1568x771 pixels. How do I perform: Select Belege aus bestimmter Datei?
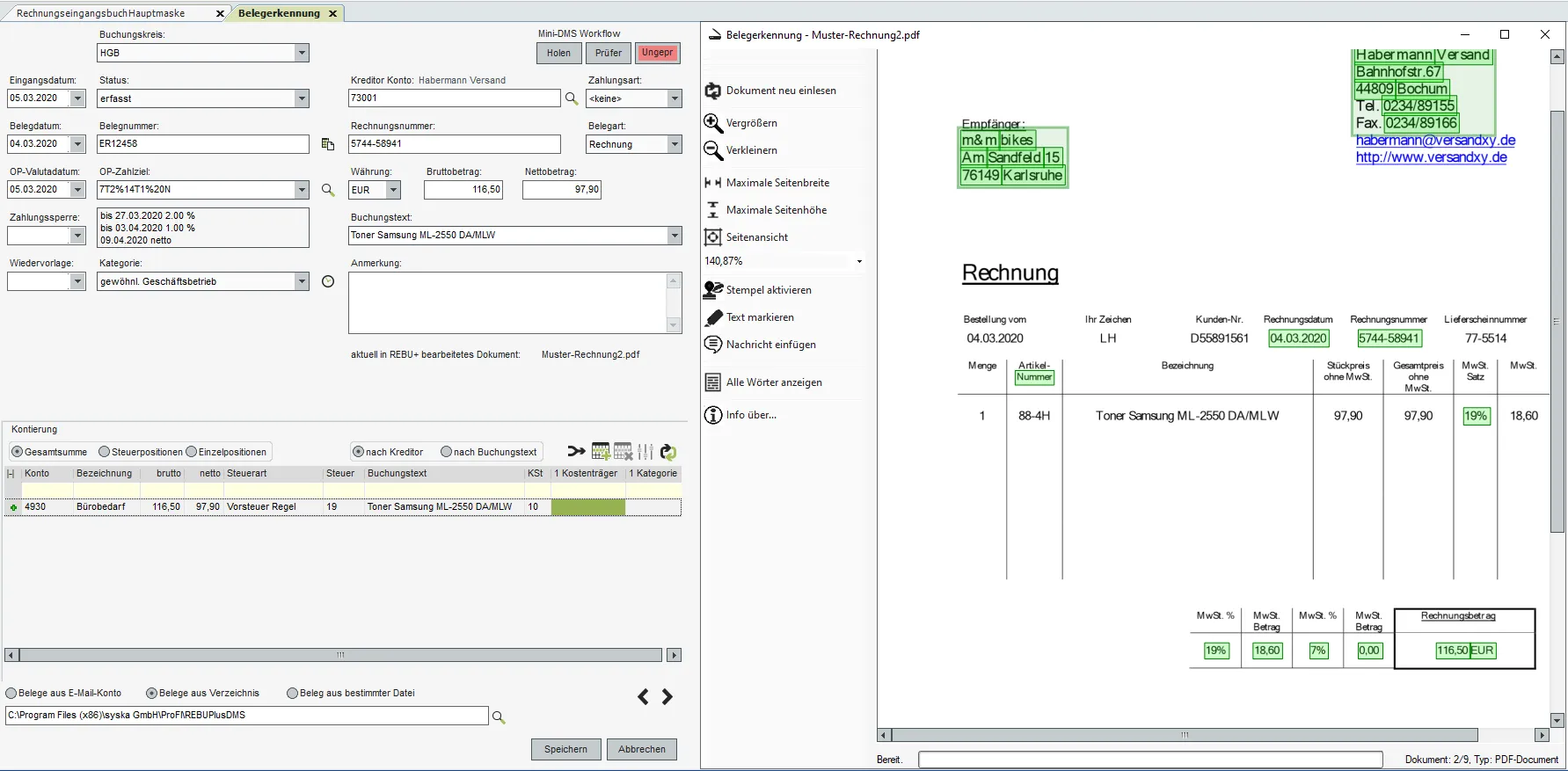[x=293, y=694]
